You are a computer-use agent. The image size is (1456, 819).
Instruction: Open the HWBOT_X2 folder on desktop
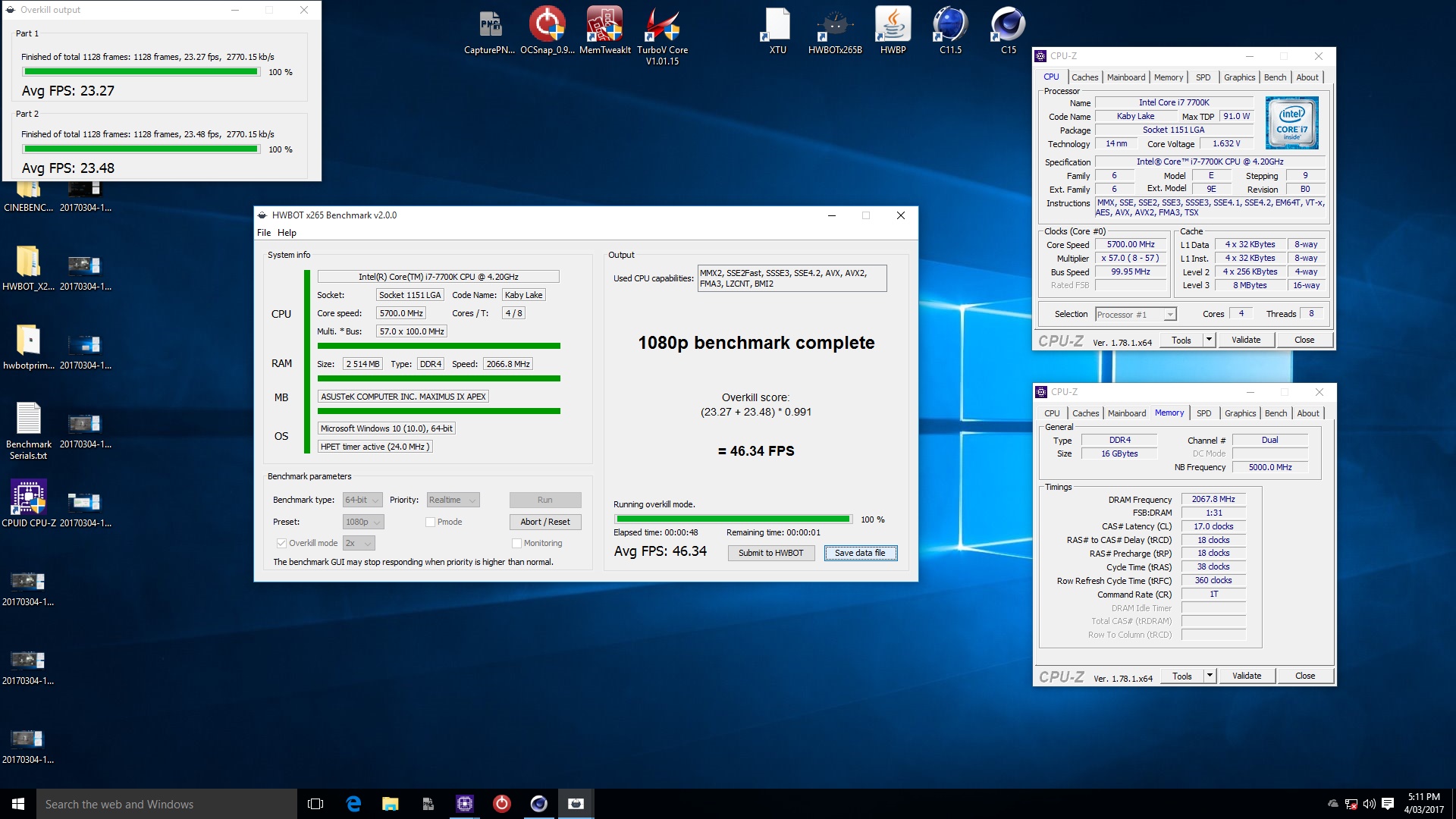pos(28,268)
